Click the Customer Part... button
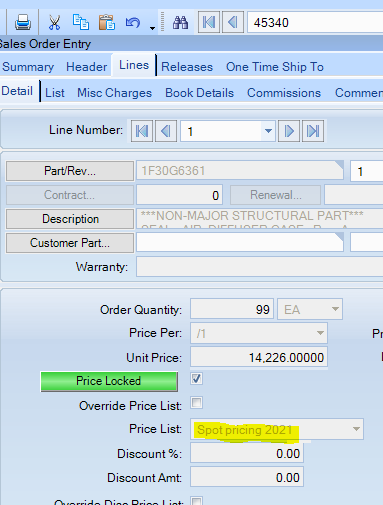 click(70, 243)
